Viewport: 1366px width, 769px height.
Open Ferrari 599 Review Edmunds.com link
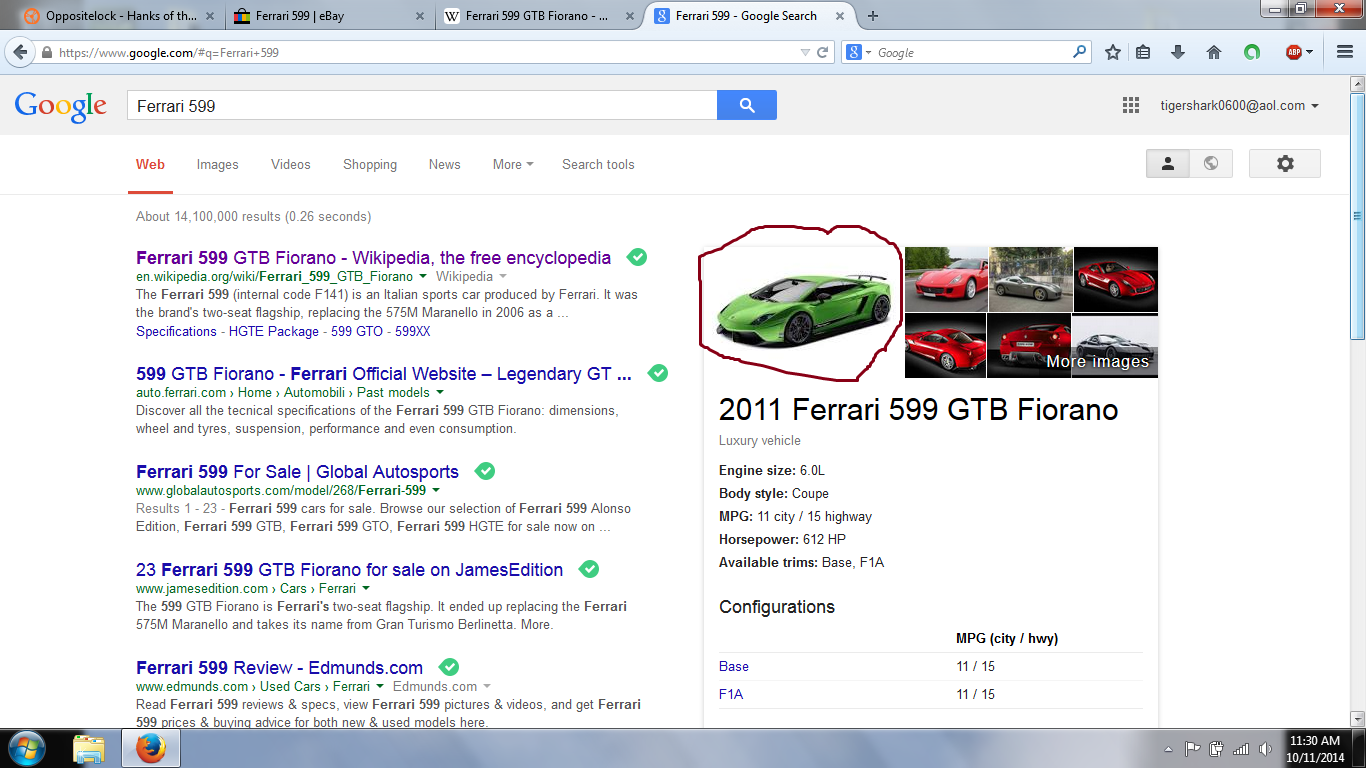[x=279, y=667]
